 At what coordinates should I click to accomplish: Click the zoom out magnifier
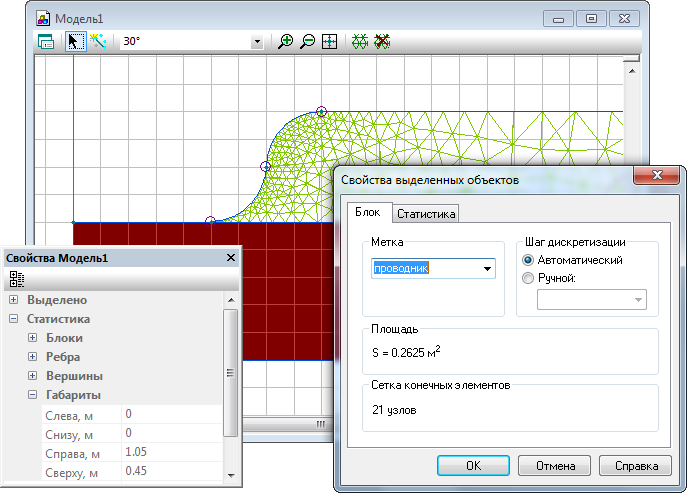(307, 42)
